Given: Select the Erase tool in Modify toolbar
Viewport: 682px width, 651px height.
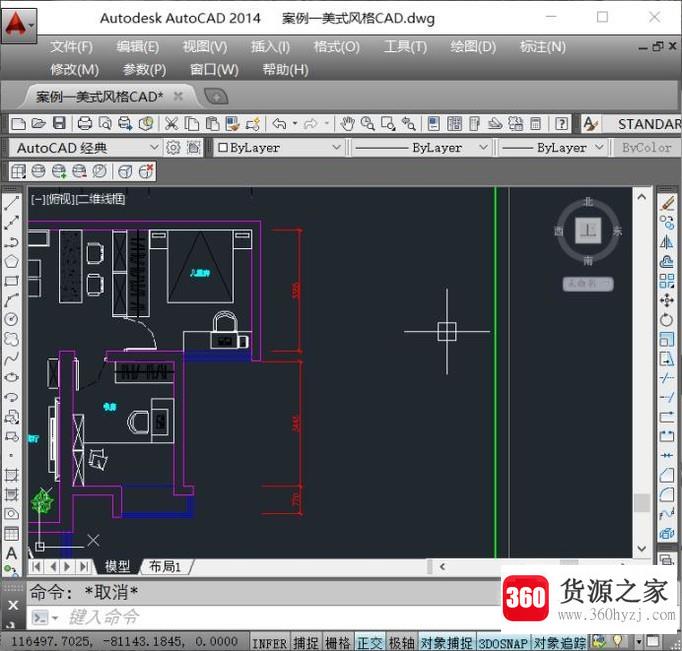Looking at the screenshot, I should pos(666,204).
